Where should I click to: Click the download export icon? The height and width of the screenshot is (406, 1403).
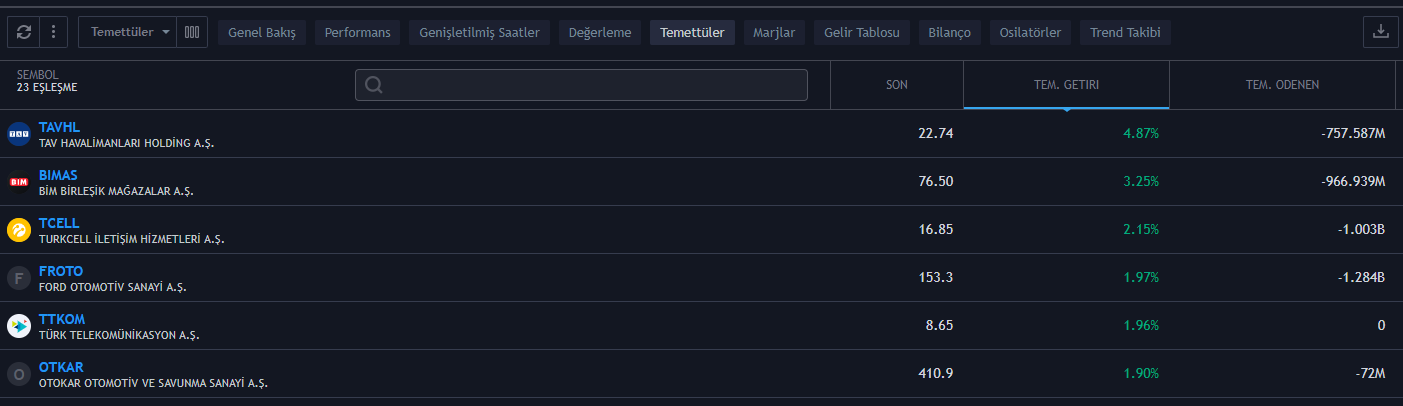pos(1381,32)
